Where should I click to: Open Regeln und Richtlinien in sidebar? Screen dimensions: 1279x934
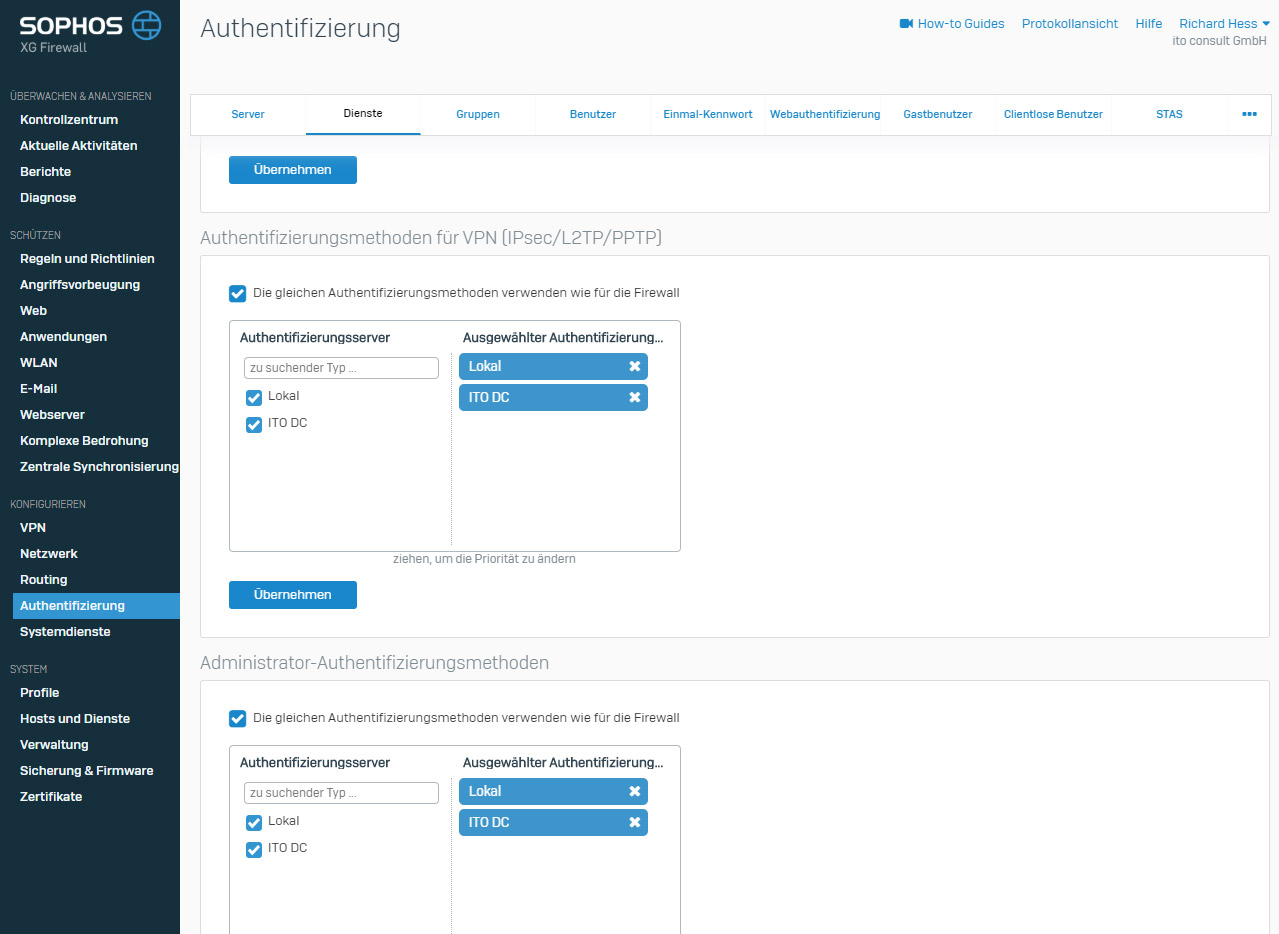tap(87, 259)
